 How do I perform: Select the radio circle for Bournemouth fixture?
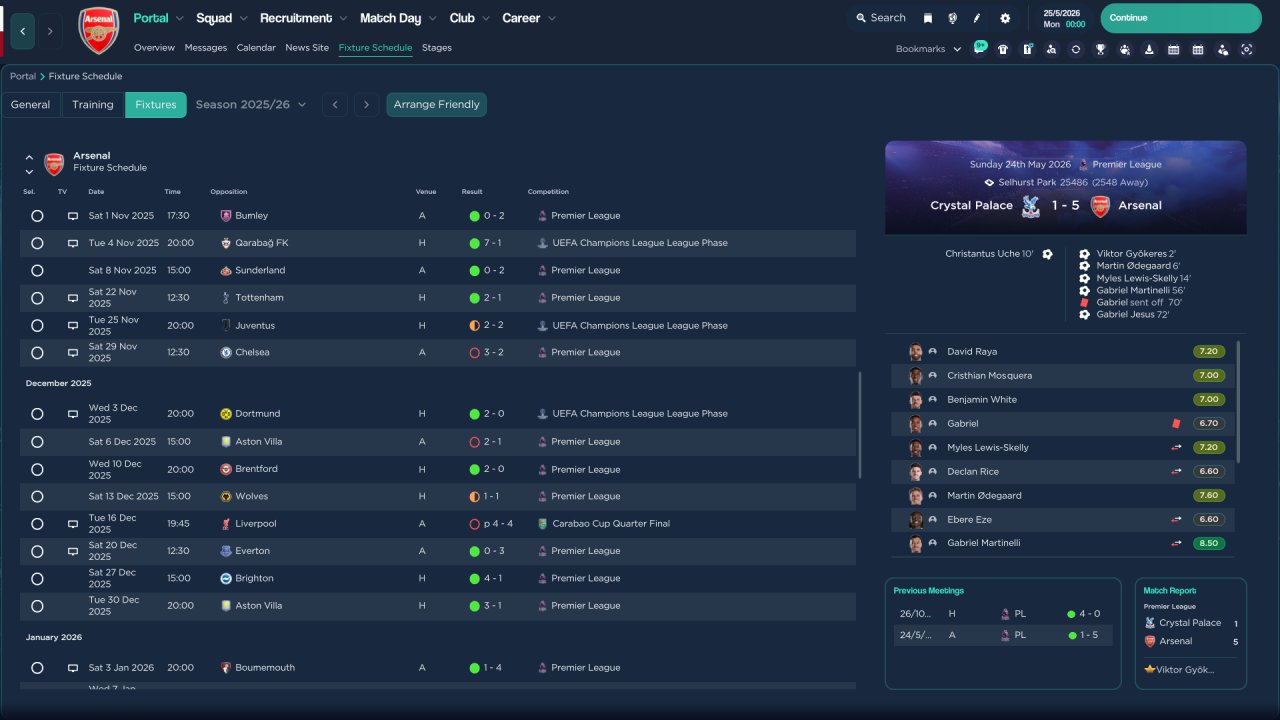37,668
